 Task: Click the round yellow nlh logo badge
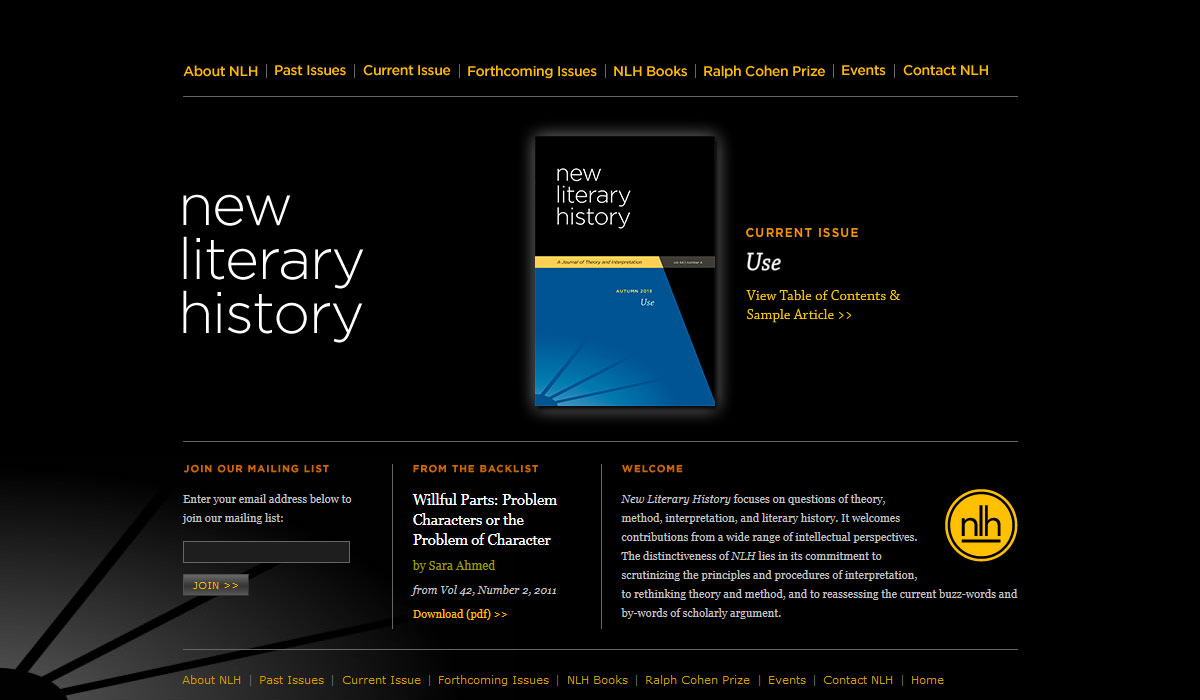point(981,525)
